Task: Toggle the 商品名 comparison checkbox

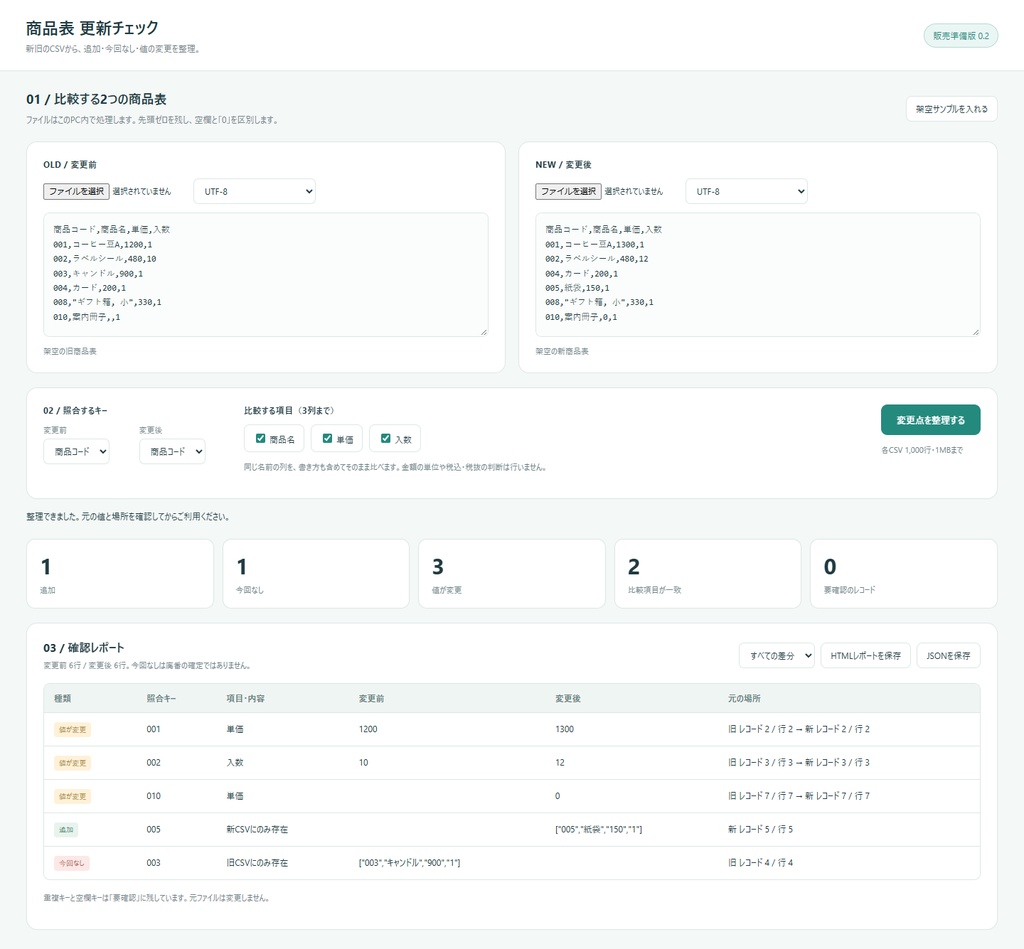Action: [261, 439]
